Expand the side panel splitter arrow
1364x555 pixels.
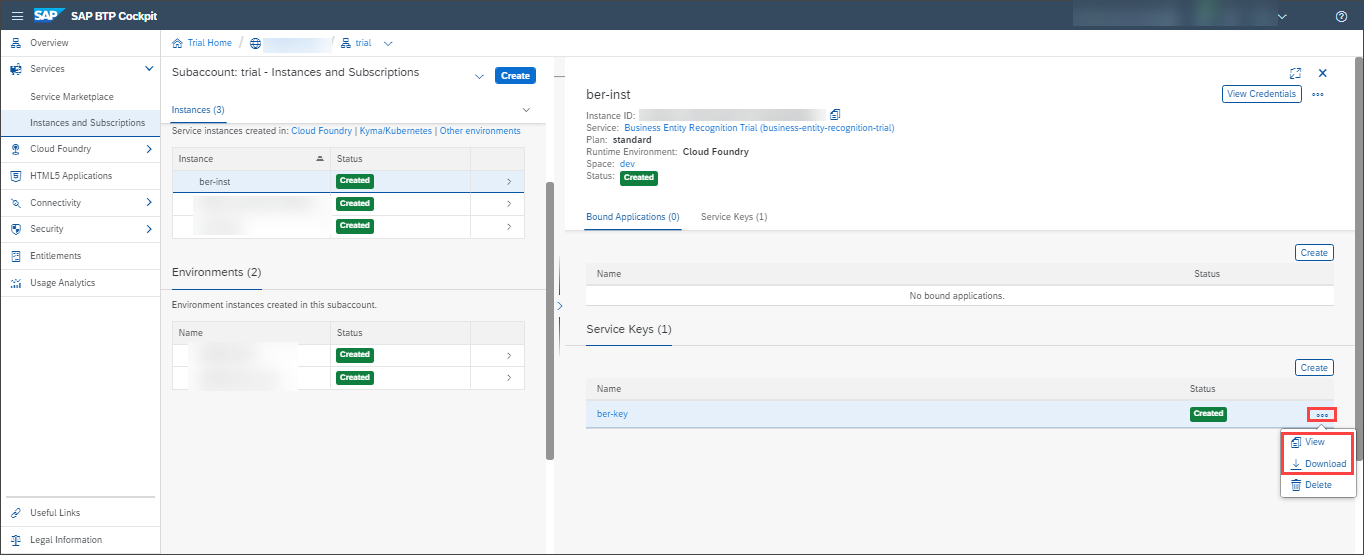click(559, 305)
